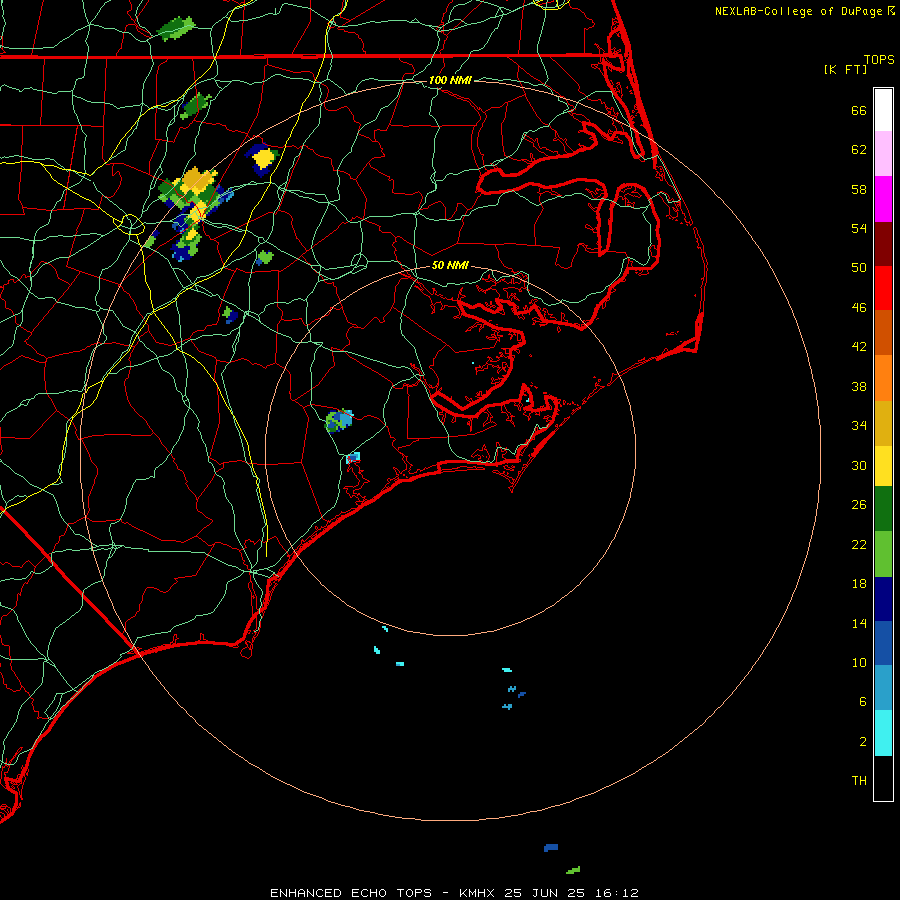The height and width of the screenshot is (900, 900).
Task: Select the 30 legend value
Action: coord(859,465)
